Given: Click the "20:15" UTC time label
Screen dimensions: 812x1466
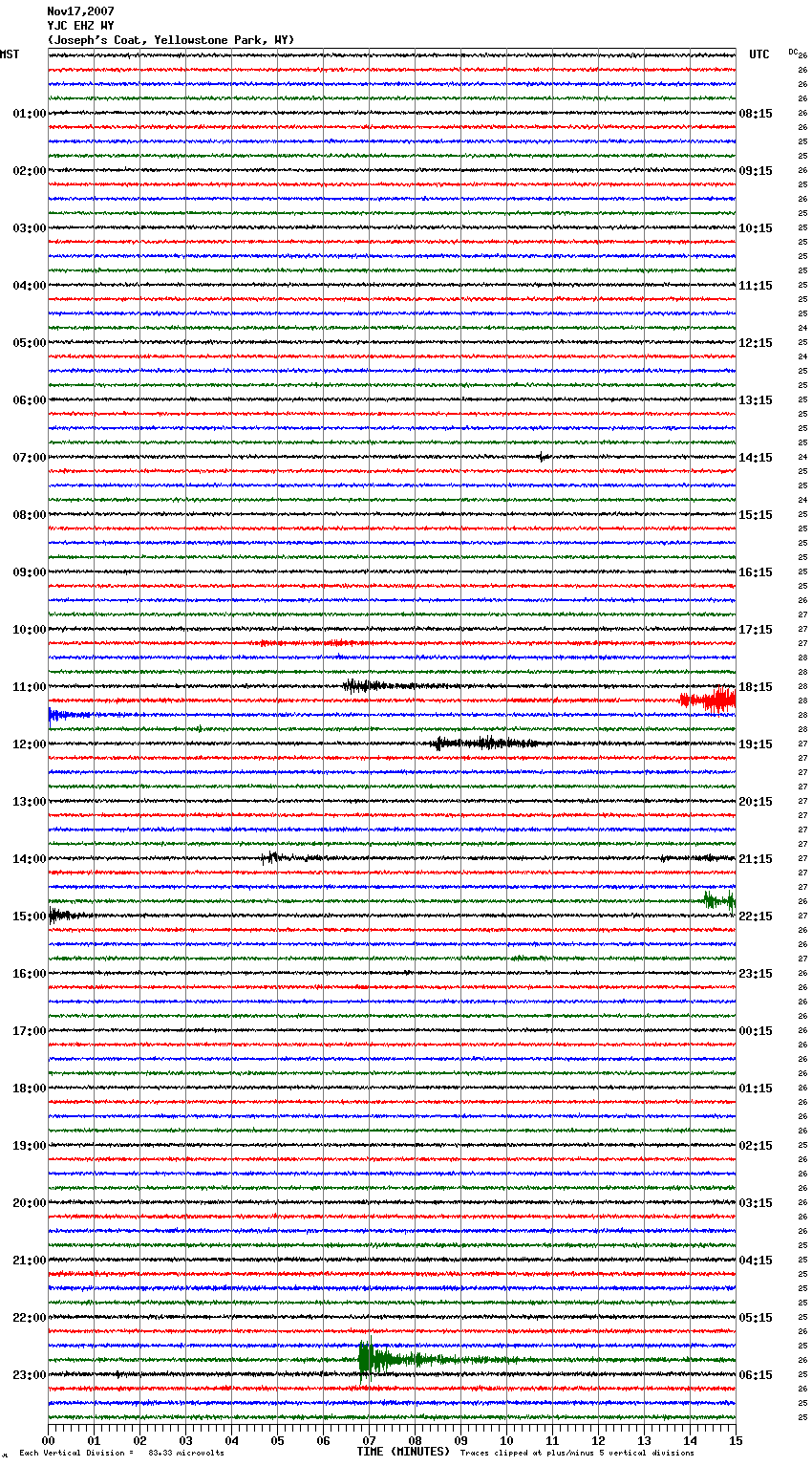Looking at the screenshot, I should 756,802.
